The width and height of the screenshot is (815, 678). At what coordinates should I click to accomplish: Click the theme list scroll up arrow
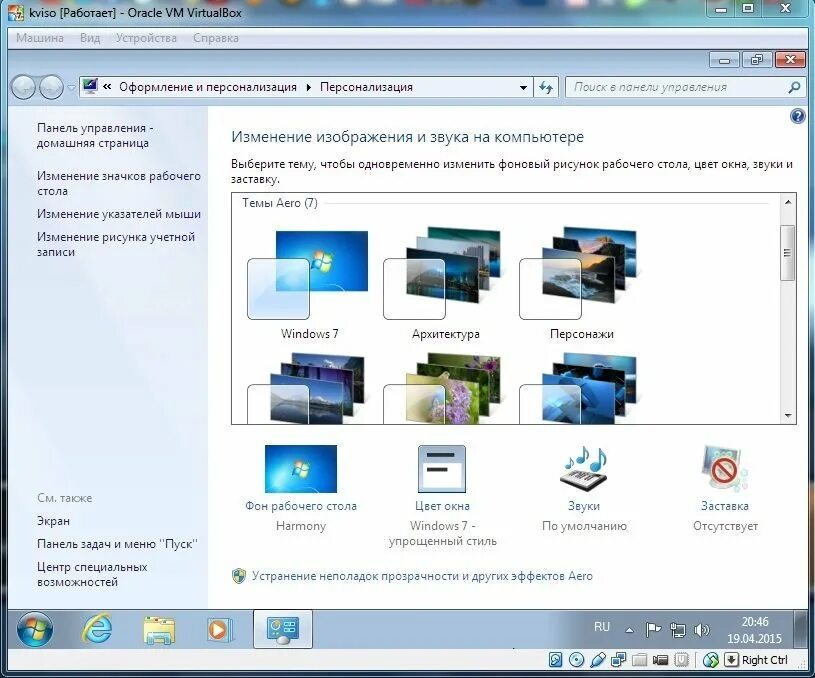(788, 202)
